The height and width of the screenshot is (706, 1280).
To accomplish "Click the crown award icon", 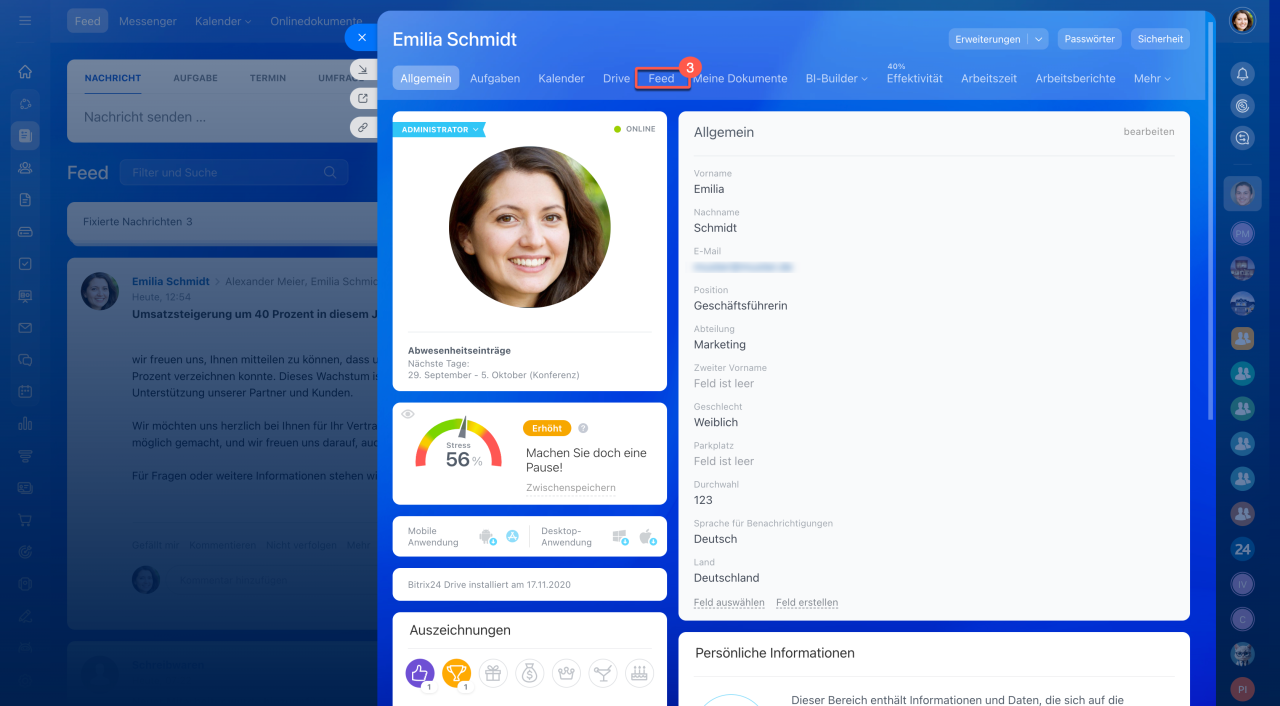I will click(566, 673).
